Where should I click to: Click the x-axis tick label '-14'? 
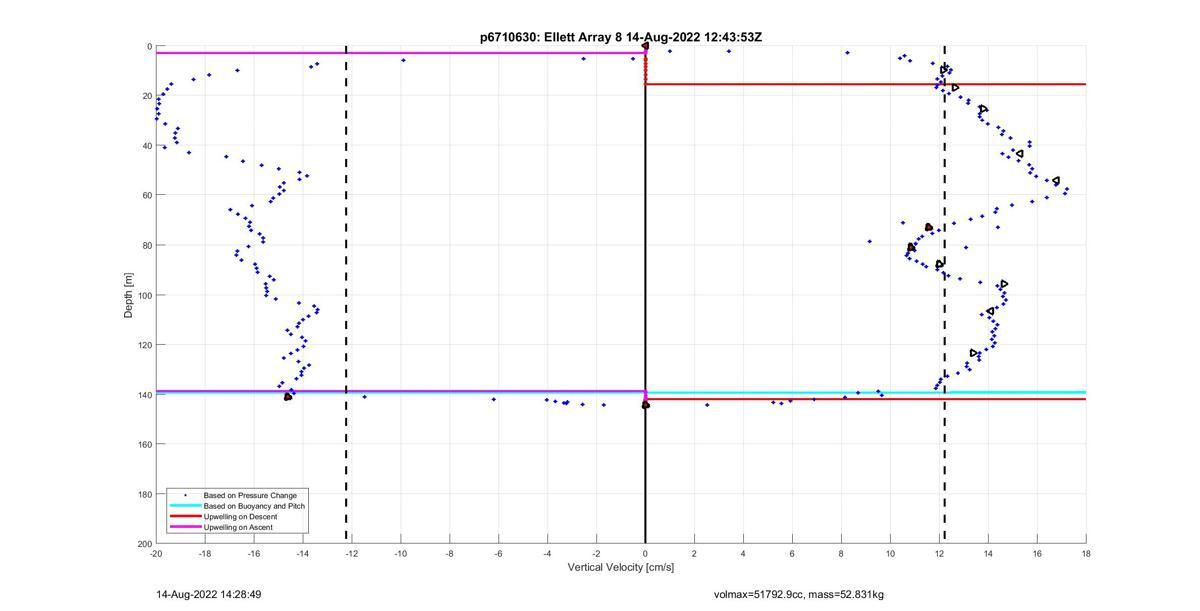[303, 553]
